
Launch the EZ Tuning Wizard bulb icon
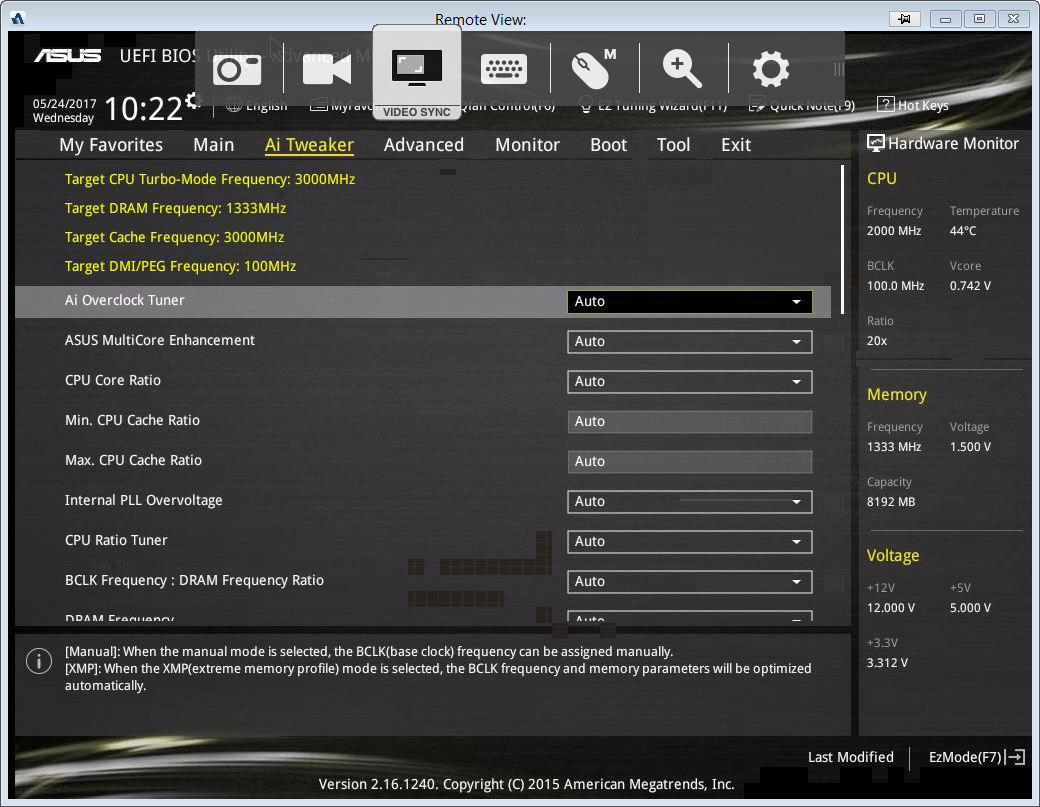pyautogui.click(x=586, y=105)
